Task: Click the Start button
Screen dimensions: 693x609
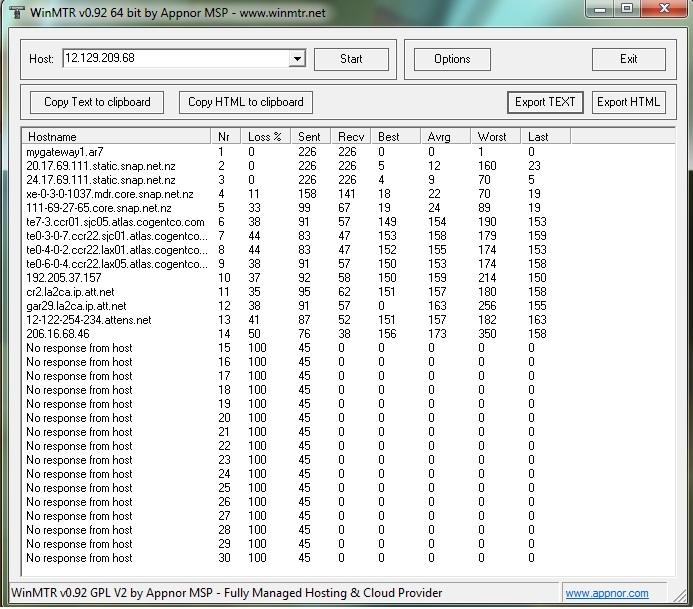Action: tap(351, 59)
